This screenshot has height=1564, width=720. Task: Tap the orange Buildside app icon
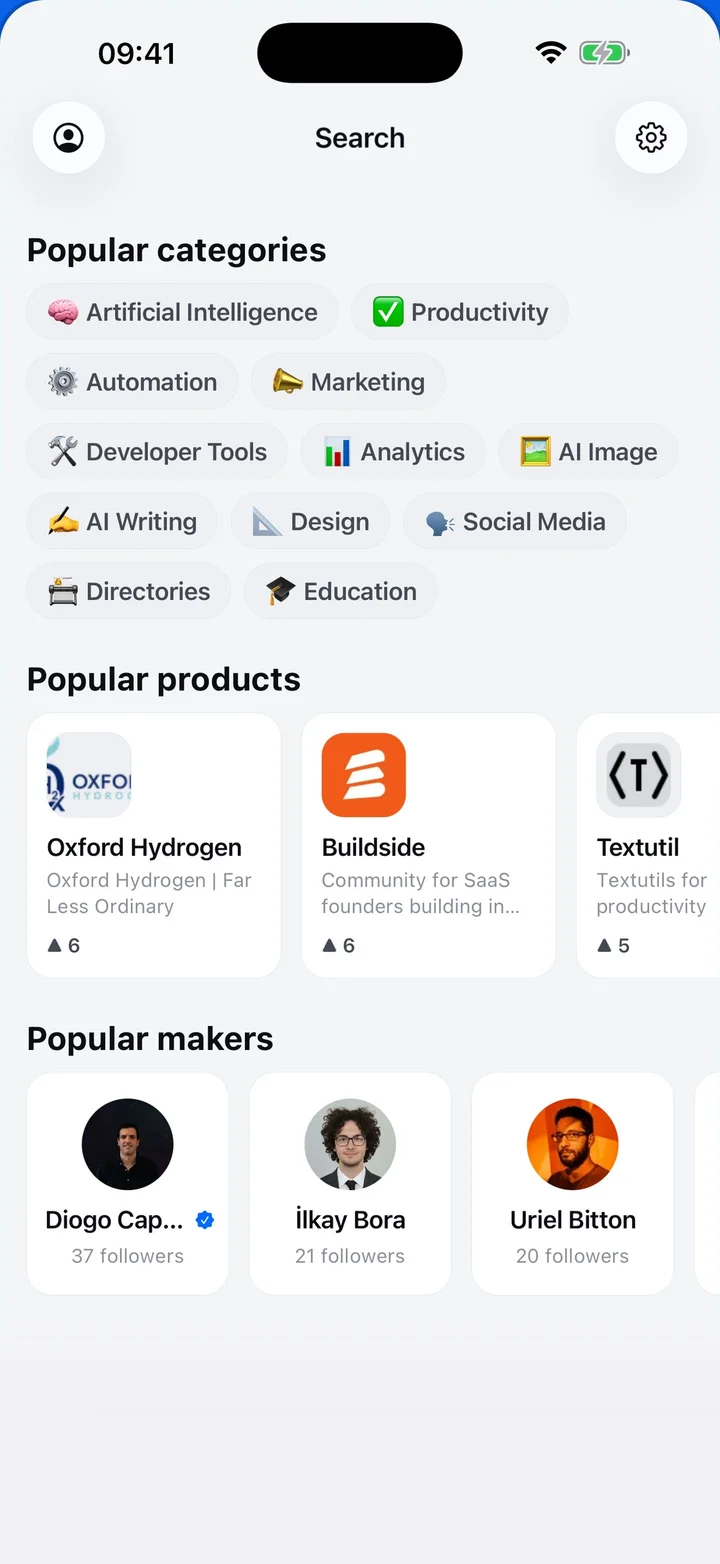pyautogui.click(x=364, y=775)
